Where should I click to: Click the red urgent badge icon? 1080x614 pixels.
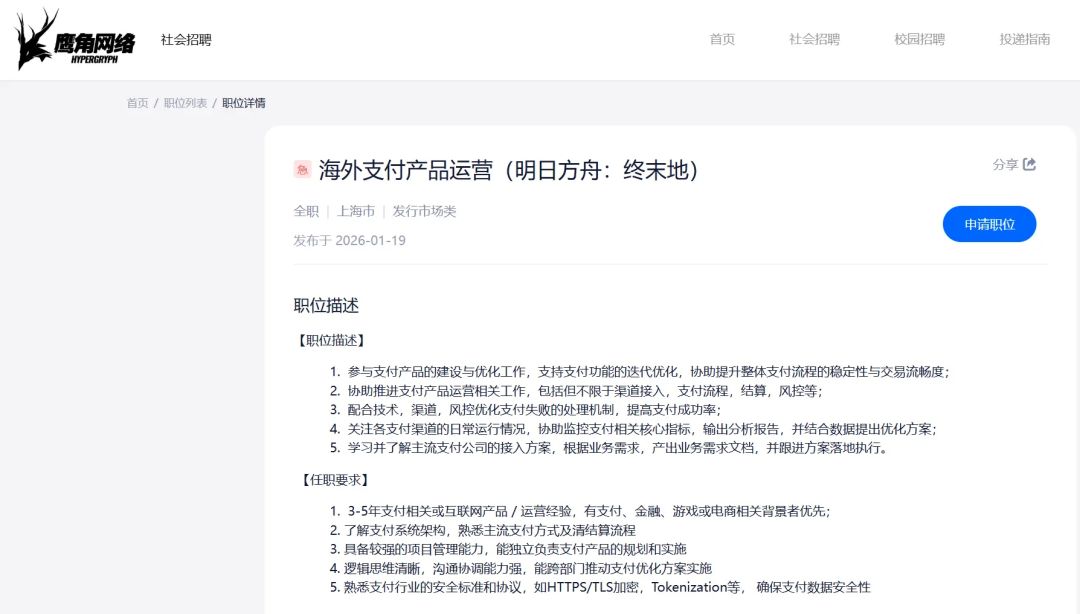click(x=302, y=170)
